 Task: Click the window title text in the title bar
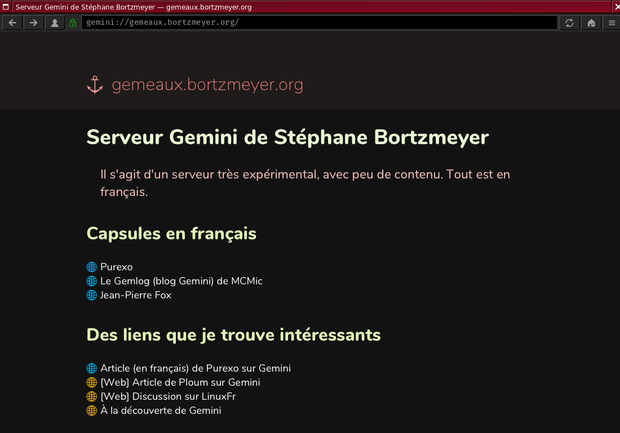134,7
